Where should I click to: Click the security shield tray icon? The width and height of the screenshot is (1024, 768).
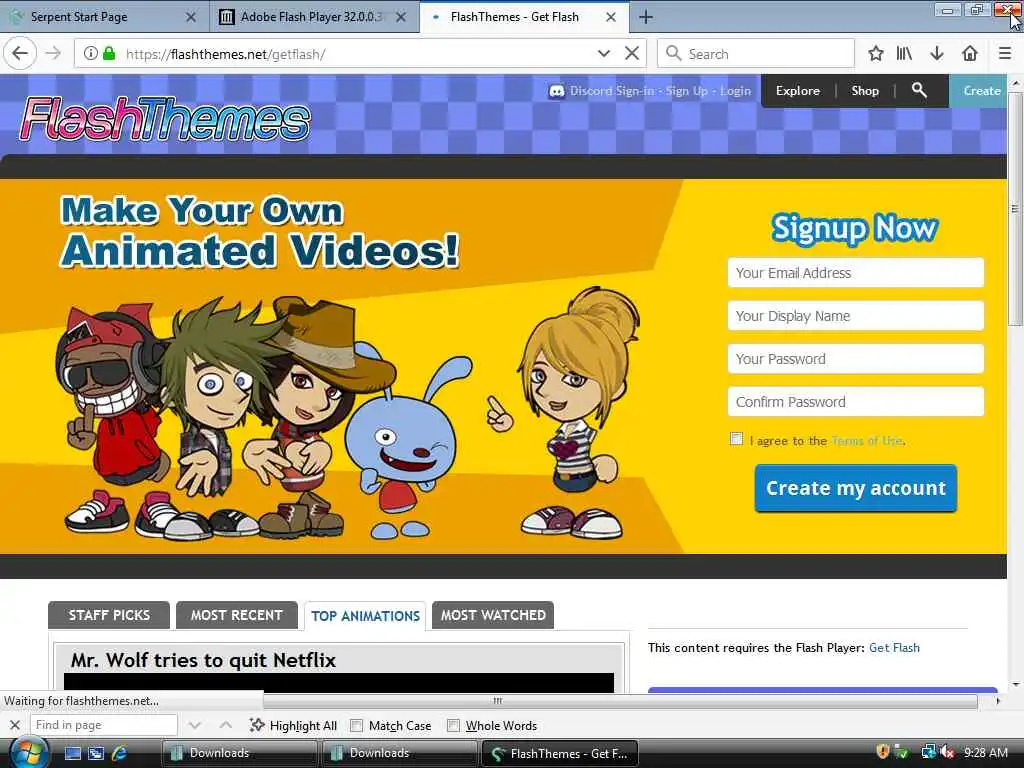(882, 752)
